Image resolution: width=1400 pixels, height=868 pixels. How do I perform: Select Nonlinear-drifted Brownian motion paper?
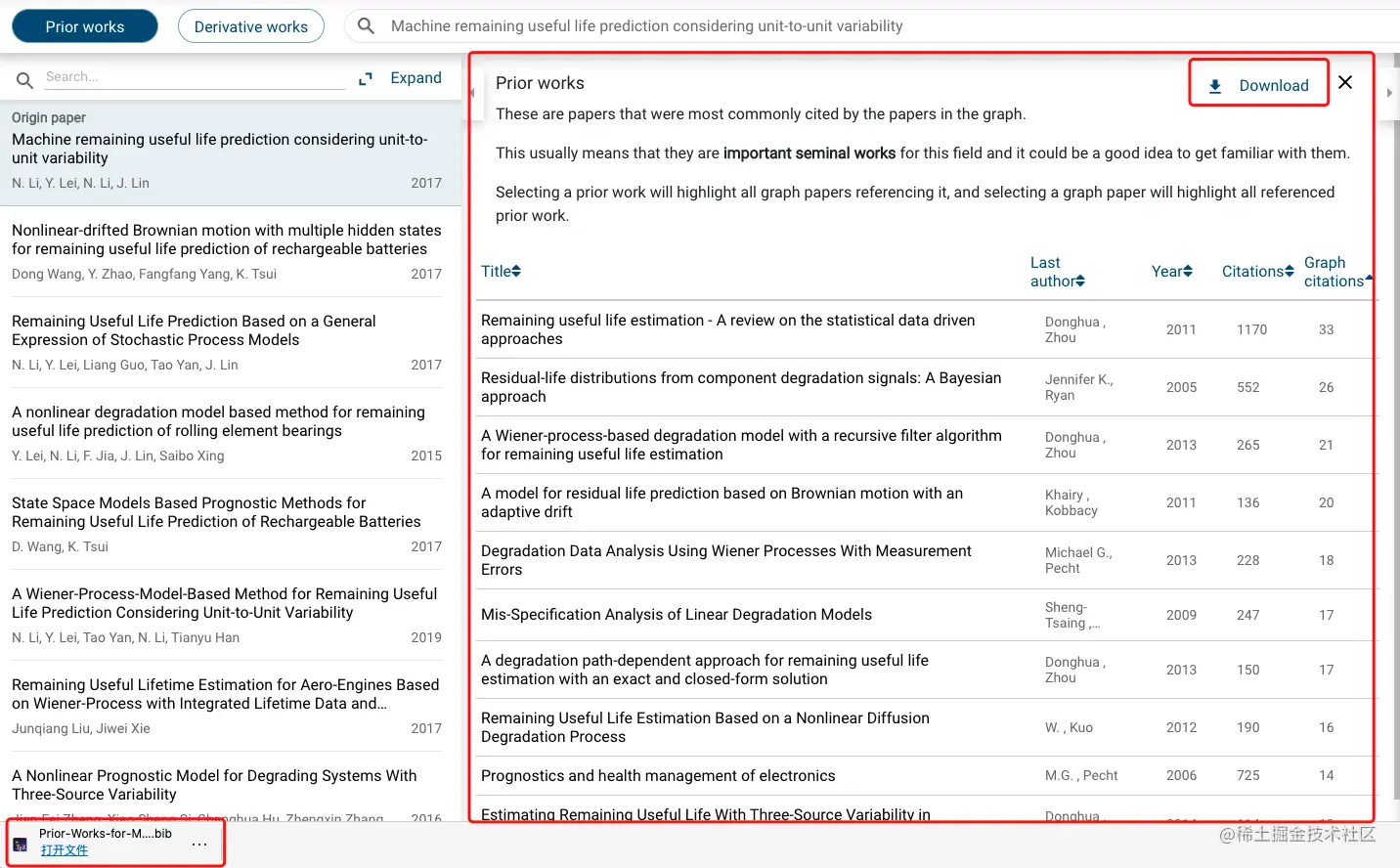227,251
